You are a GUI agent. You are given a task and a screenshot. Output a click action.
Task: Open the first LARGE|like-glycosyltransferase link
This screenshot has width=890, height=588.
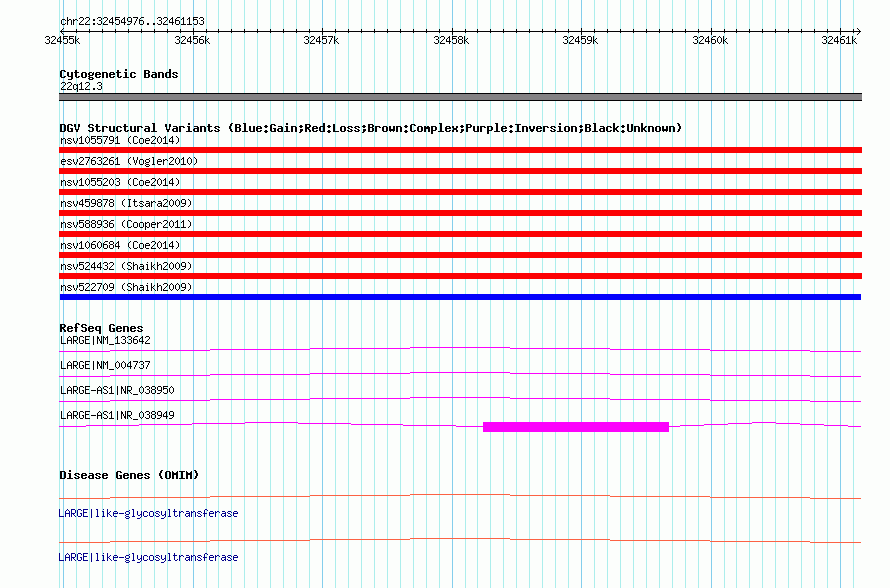(148, 514)
